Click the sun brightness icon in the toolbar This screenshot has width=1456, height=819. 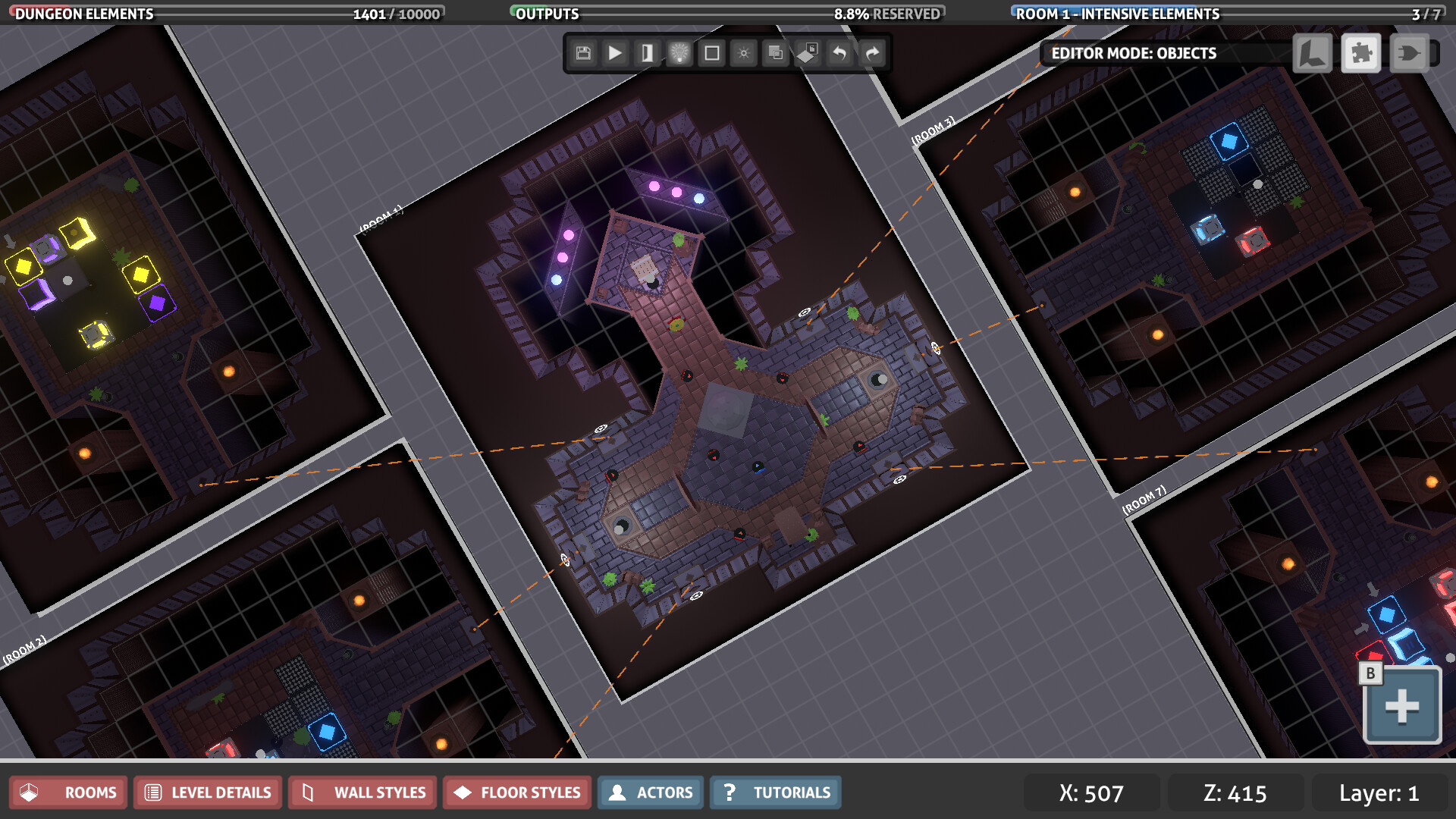pos(744,53)
